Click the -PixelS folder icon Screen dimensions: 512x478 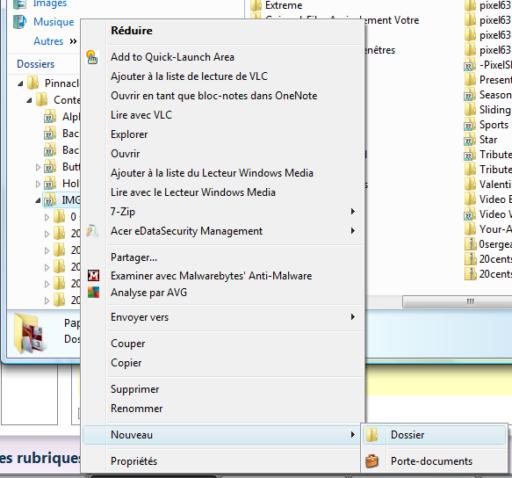[x=470, y=65]
